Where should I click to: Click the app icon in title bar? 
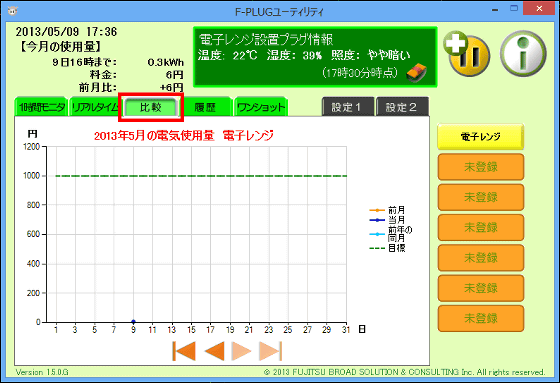[x=12, y=11]
